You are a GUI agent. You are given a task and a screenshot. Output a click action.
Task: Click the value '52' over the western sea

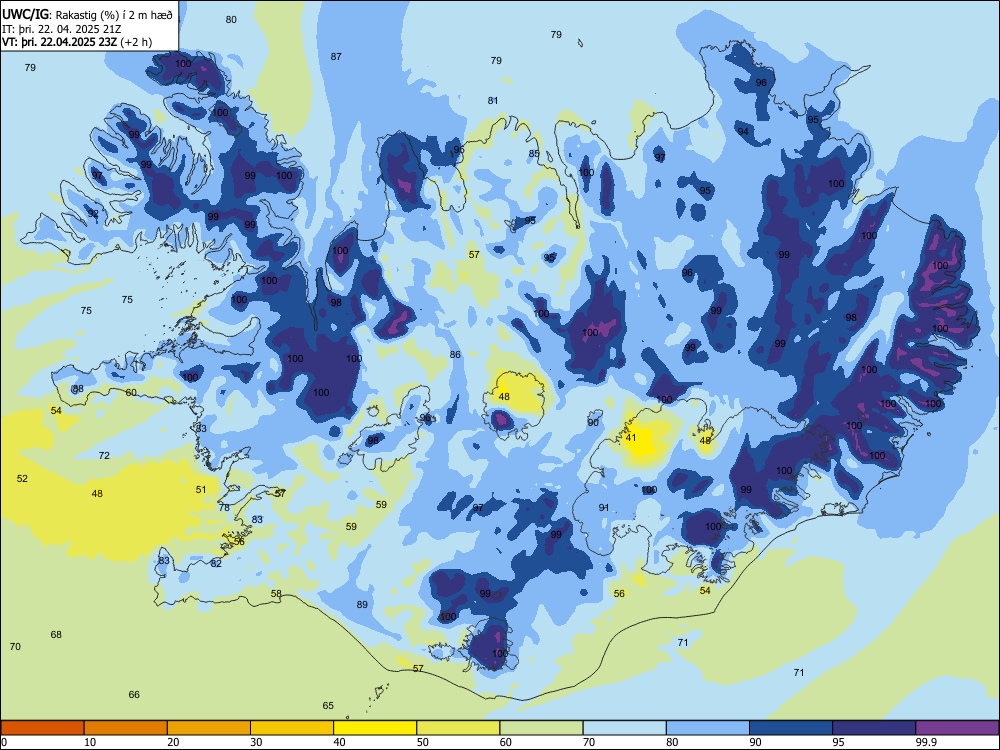22,478
